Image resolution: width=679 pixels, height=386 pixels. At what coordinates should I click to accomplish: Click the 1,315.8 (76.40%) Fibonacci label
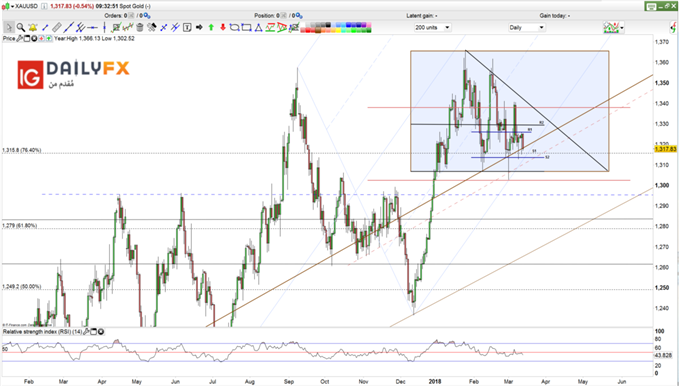click(x=22, y=150)
